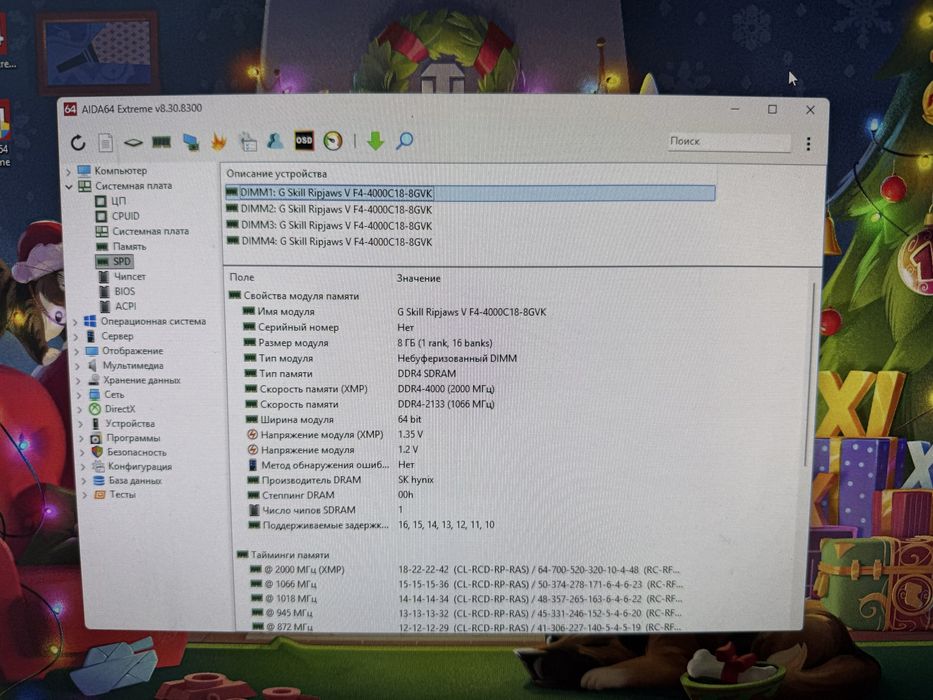Viewport: 933px width, 700px height.
Task: Expand the Сервер tree node
Action: click(76, 337)
